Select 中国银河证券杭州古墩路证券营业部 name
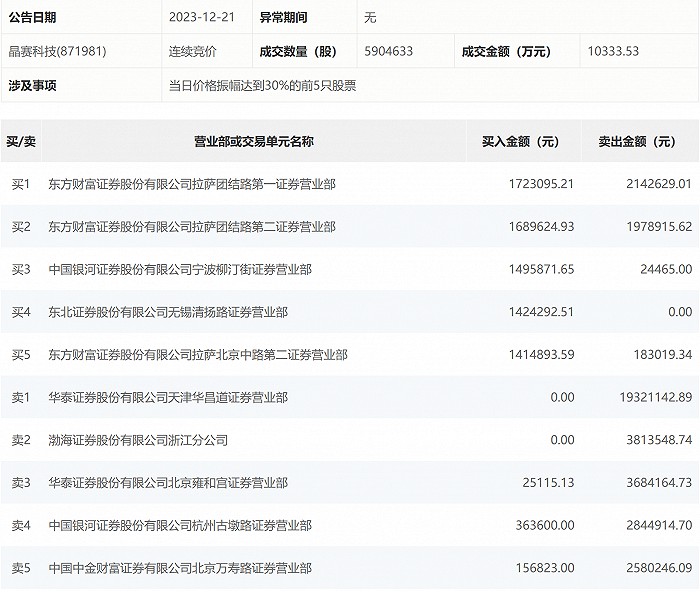Screen dimensions: 700x591 [180, 525]
